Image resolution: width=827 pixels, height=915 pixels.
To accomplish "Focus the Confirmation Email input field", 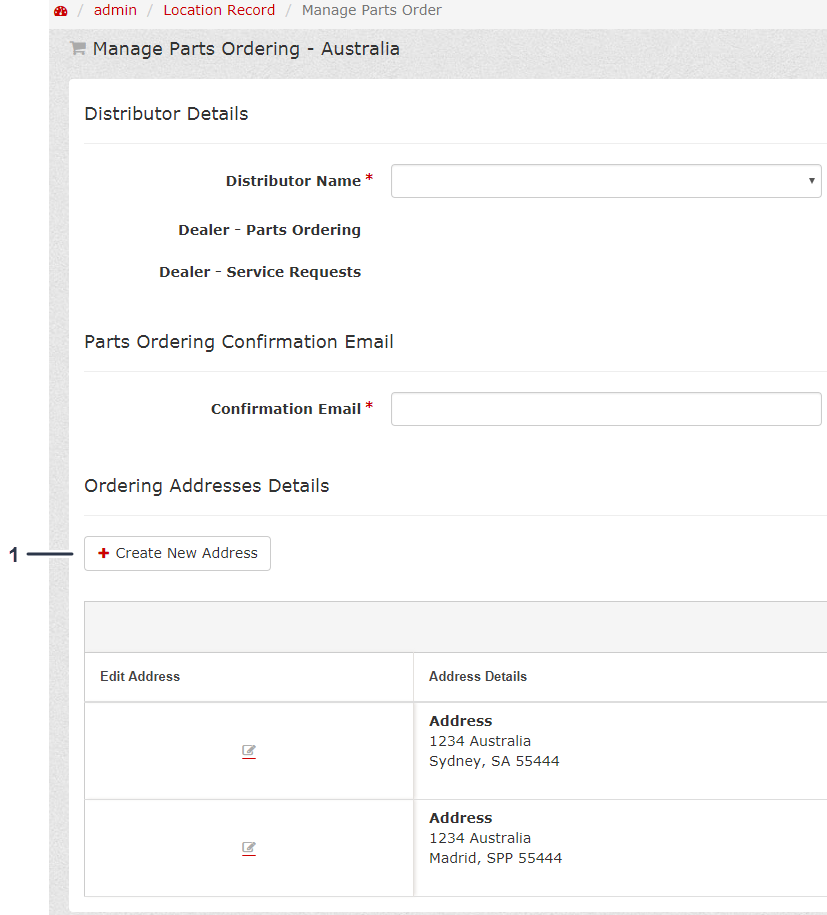I will pos(605,409).
